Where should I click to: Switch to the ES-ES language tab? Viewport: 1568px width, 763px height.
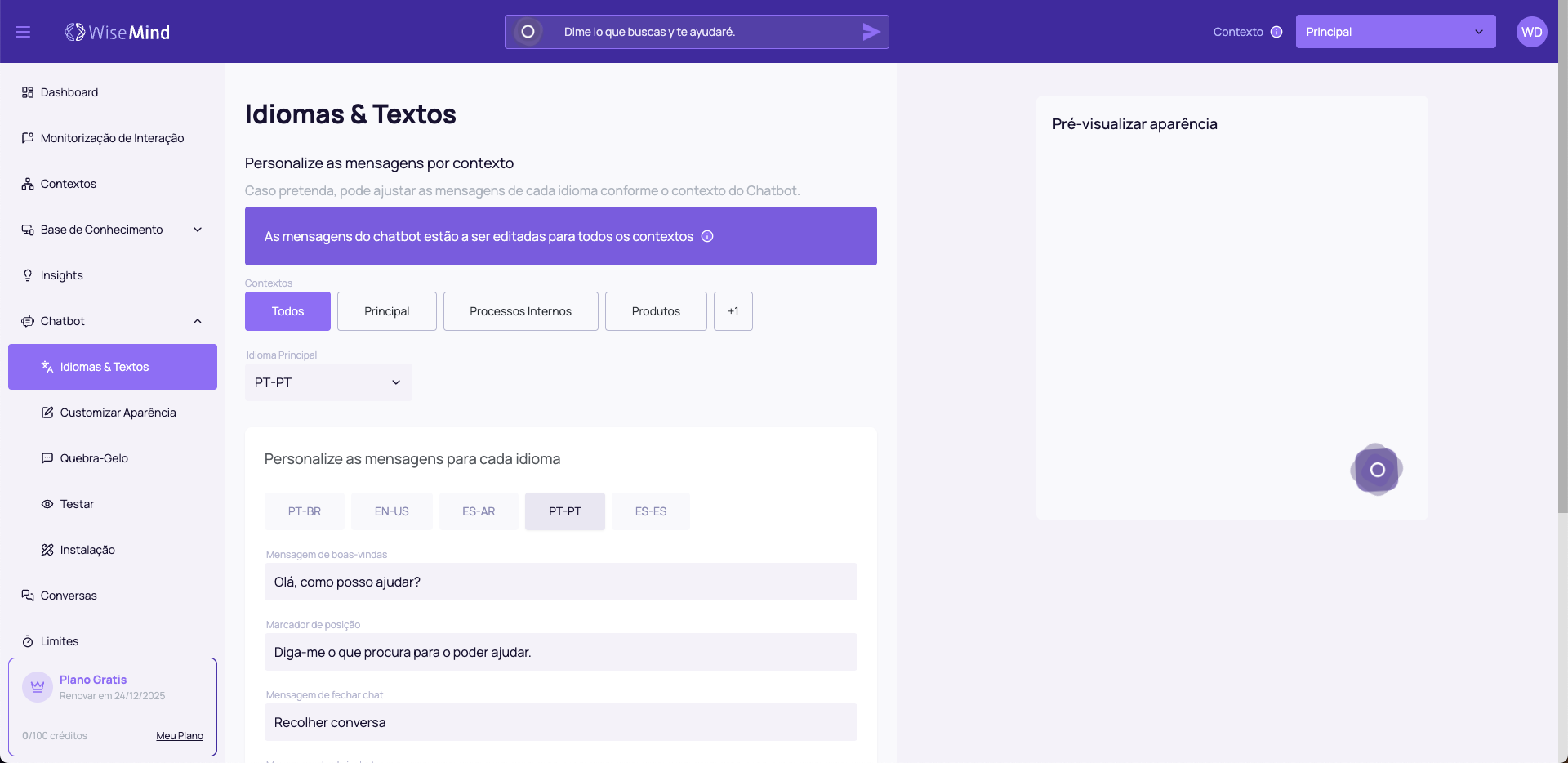[x=651, y=511]
